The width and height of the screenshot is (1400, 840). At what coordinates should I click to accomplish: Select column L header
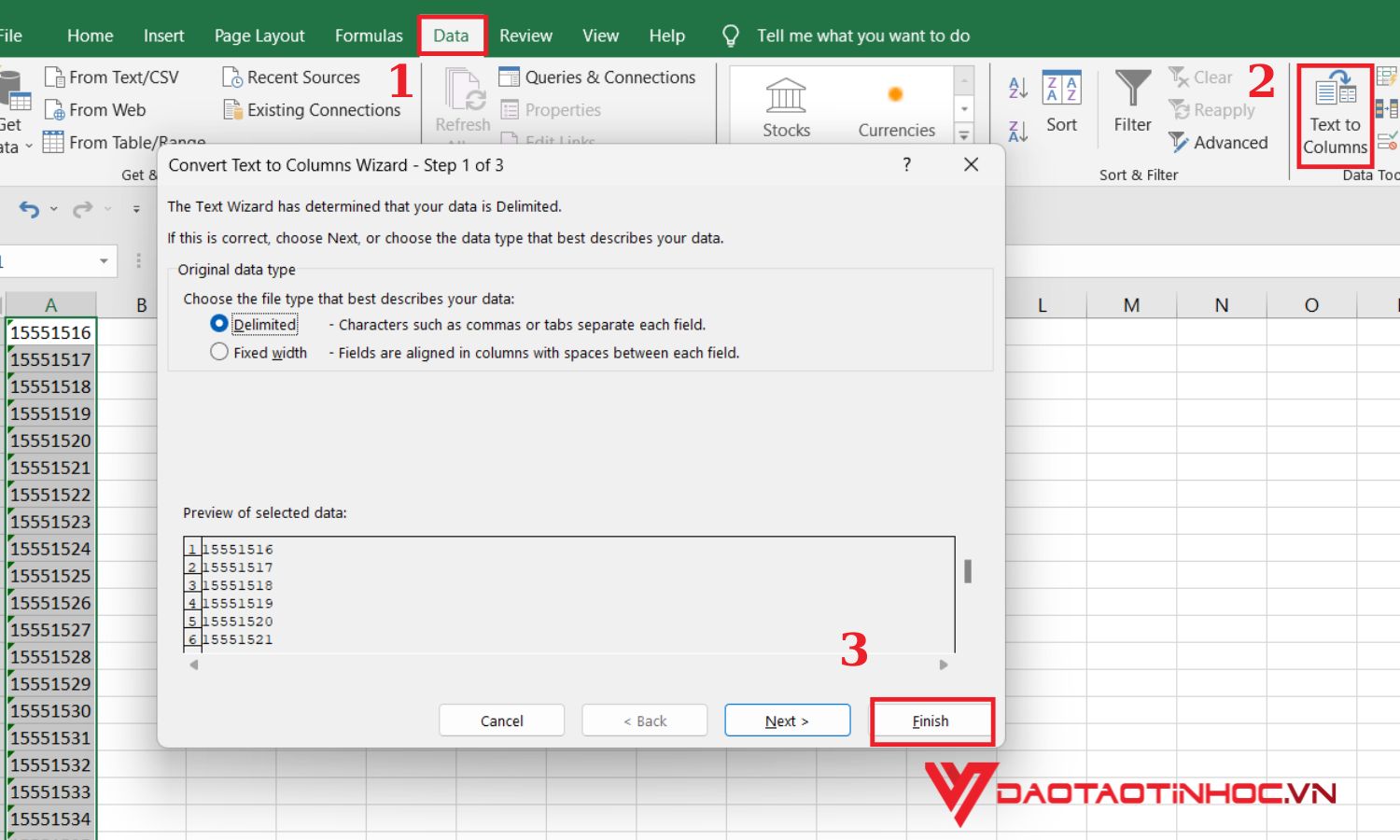(1042, 305)
